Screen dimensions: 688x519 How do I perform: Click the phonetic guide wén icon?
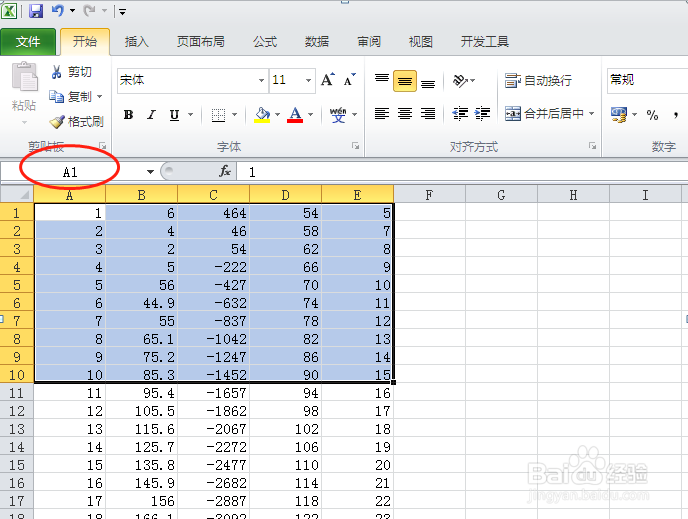pos(338,115)
